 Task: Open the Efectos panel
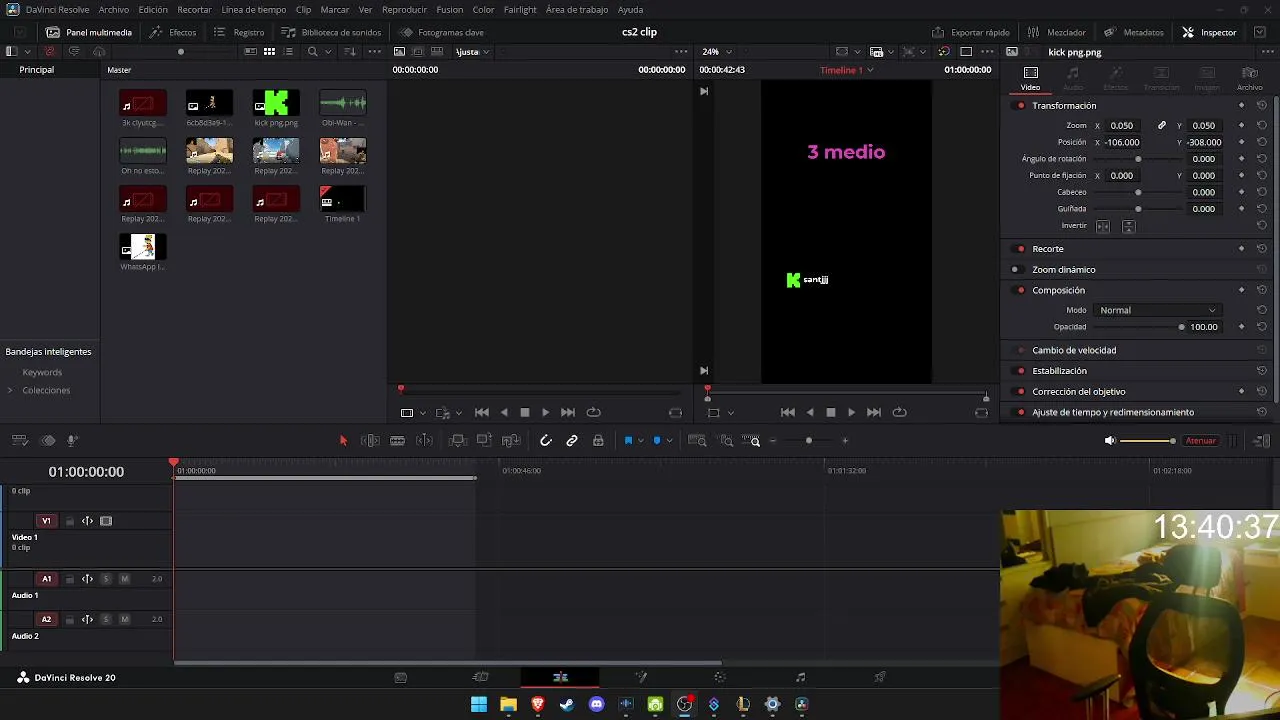(173, 32)
